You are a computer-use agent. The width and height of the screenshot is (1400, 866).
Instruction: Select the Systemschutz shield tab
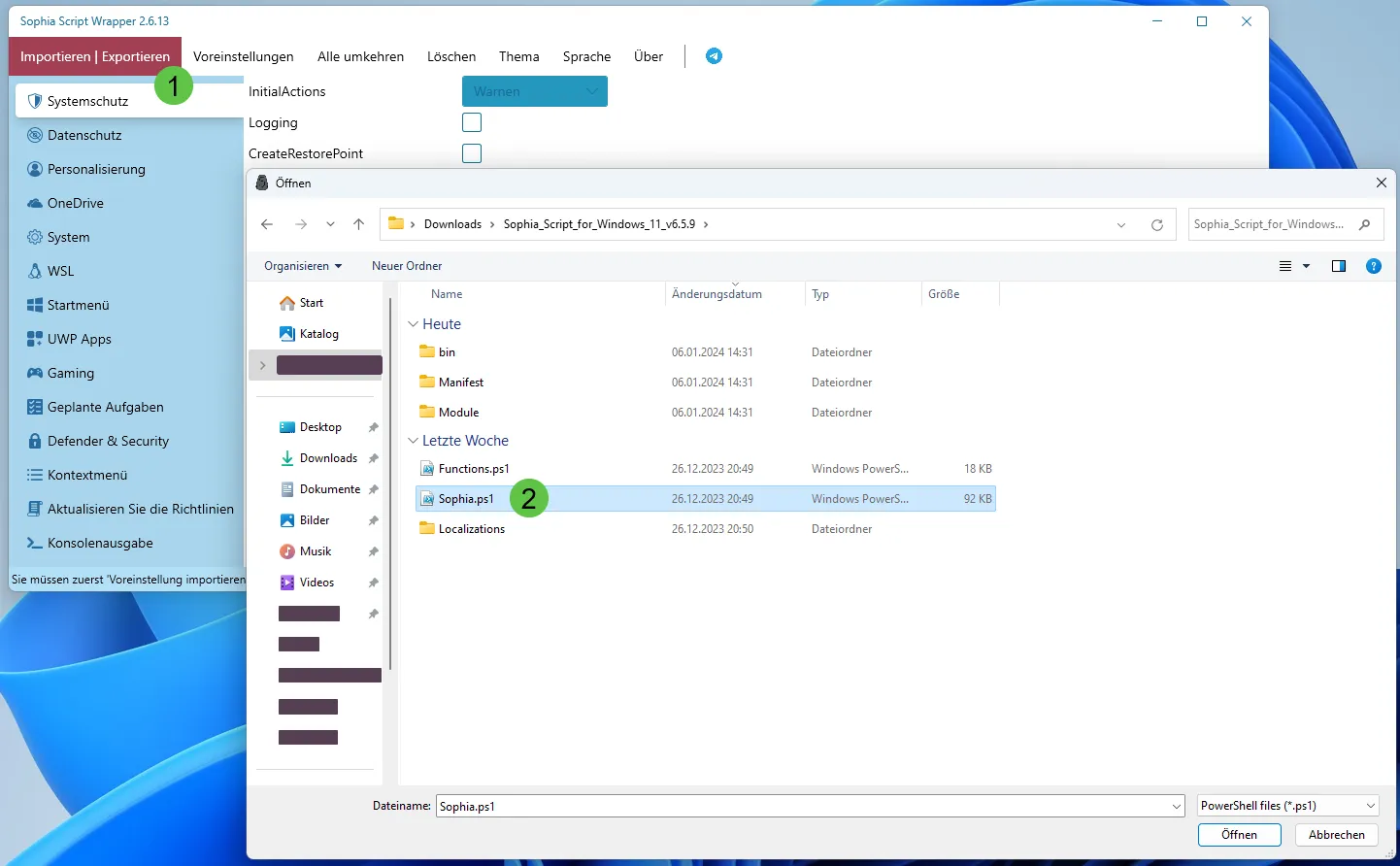coord(129,101)
